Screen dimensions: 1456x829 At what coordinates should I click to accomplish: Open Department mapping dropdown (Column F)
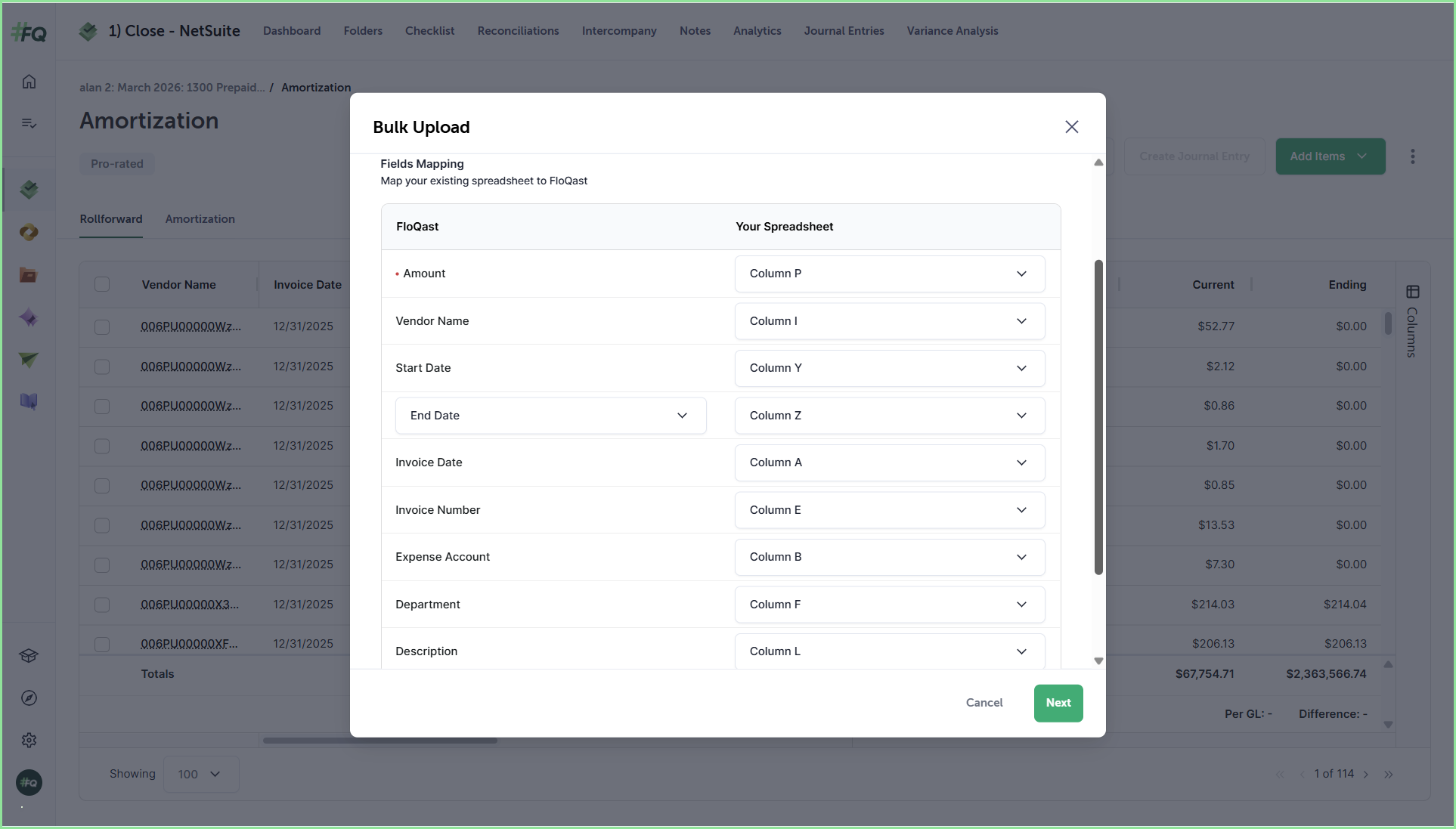tap(890, 605)
